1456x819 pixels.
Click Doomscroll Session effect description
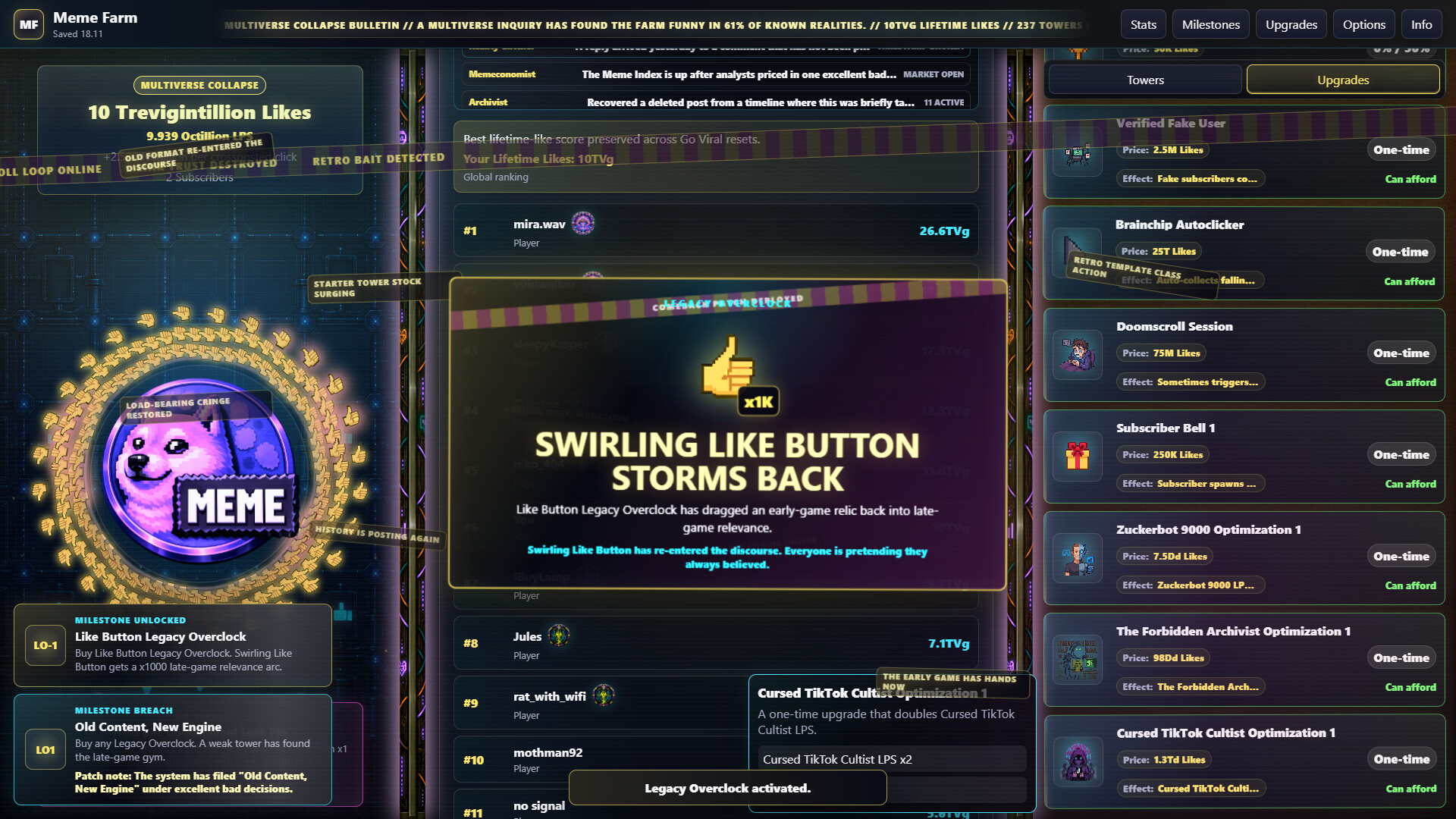tap(1191, 381)
